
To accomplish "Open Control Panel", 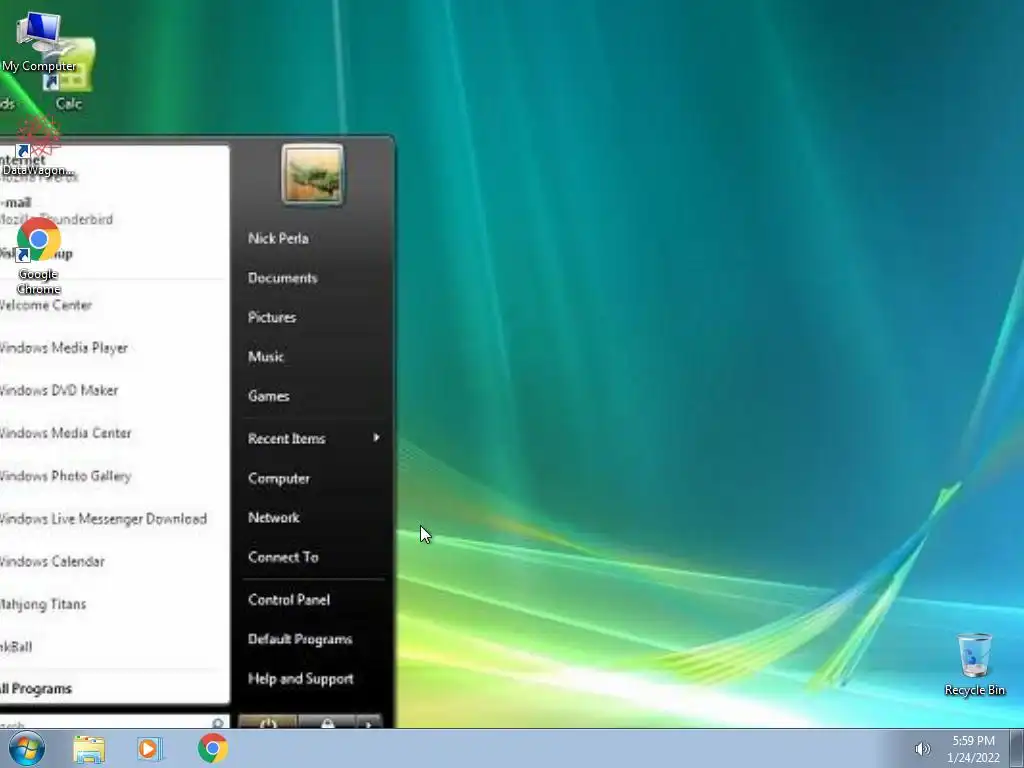I will (289, 600).
